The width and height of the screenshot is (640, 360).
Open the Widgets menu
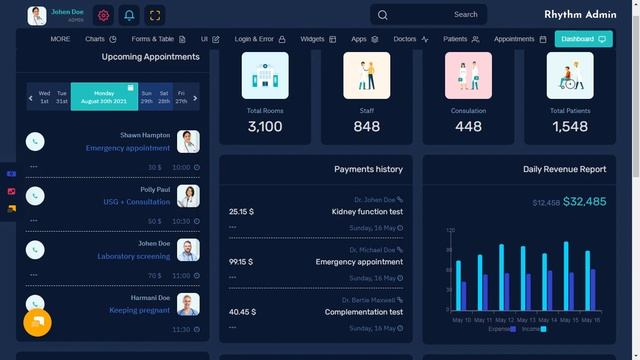(x=318, y=39)
